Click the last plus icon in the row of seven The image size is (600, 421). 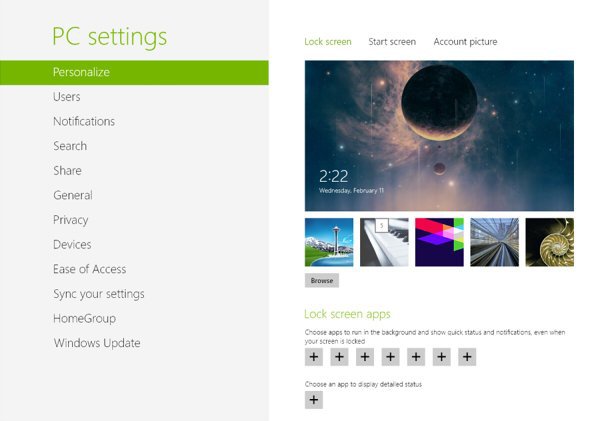[467, 356]
